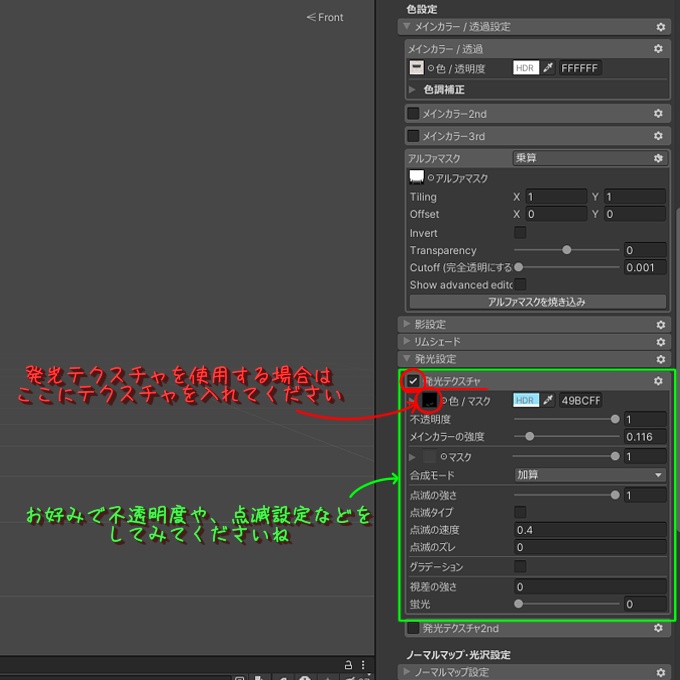This screenshot has width=680, height=680.
Task: Click the inspector vertical scrollbar
Action: click(677, 369)
